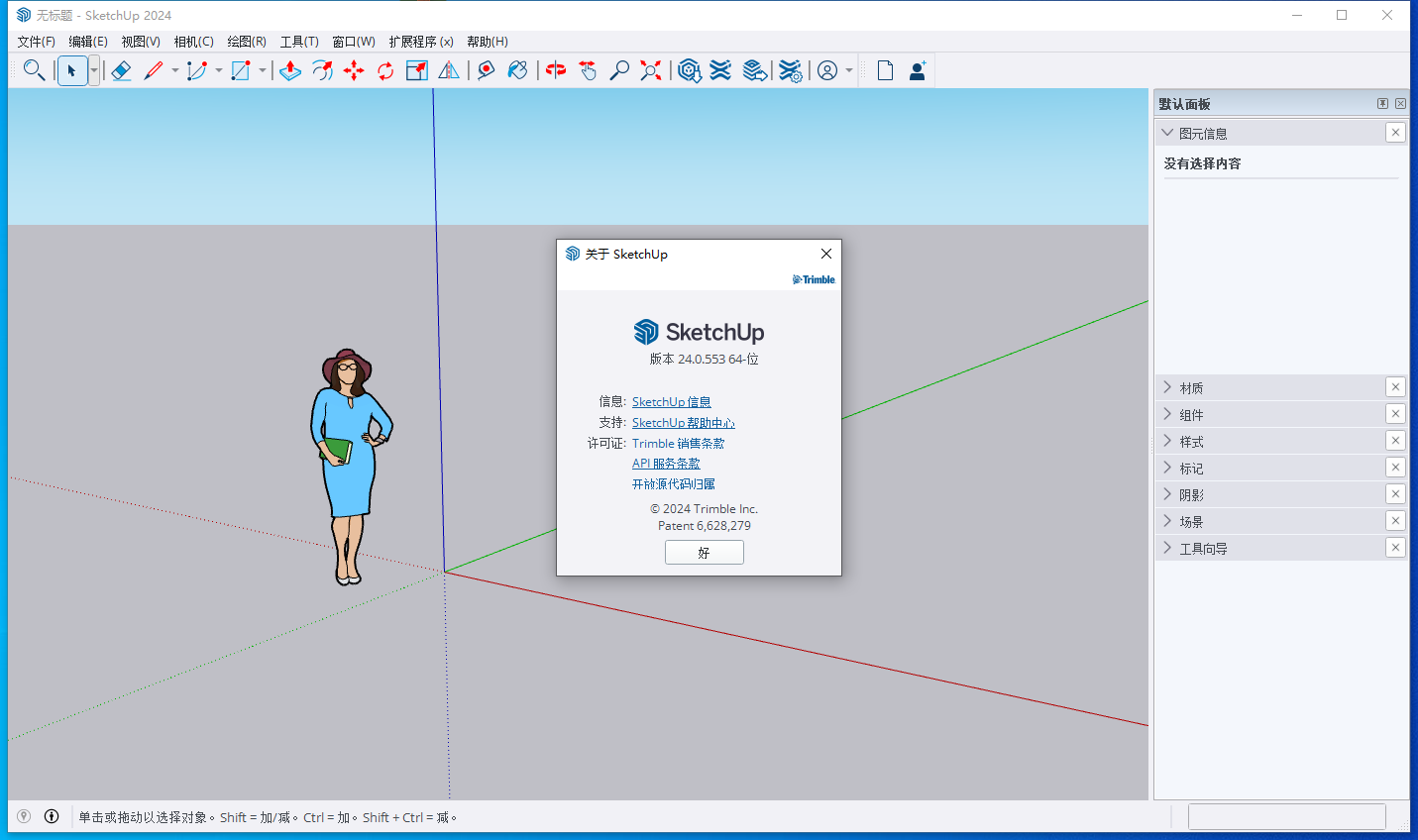The image size is (1418, 840).
Task: Close the 阴影 panel with its X
Action: pos(1395,494)
